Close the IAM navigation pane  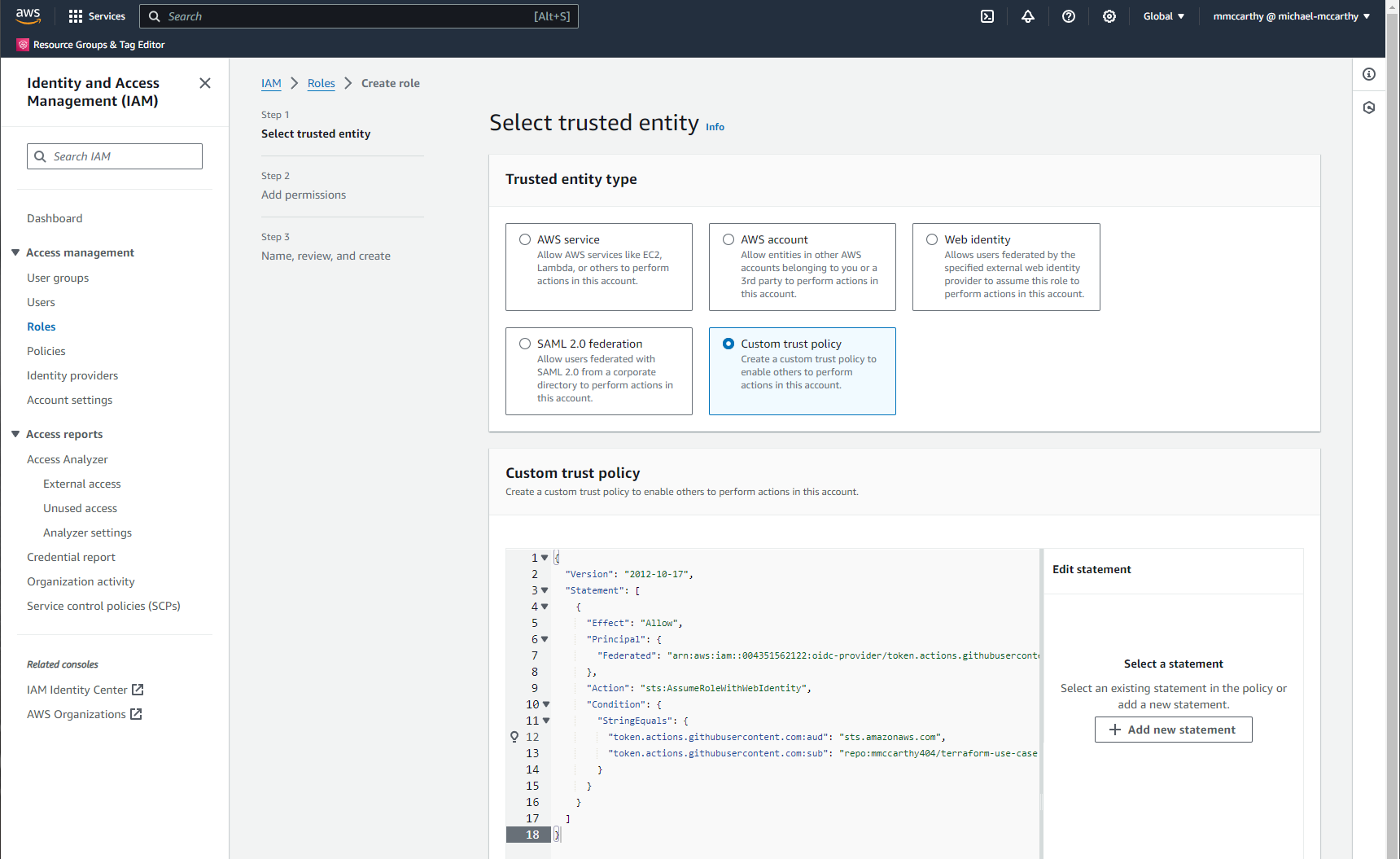coord(205,83)
